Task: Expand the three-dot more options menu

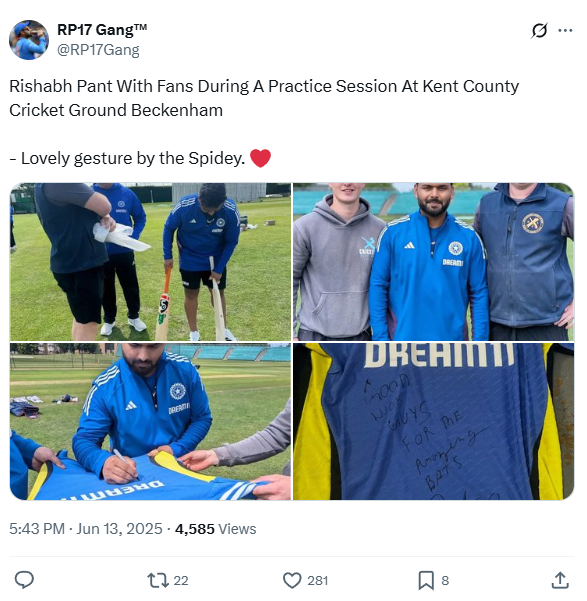Action: [x=565, y=31]
